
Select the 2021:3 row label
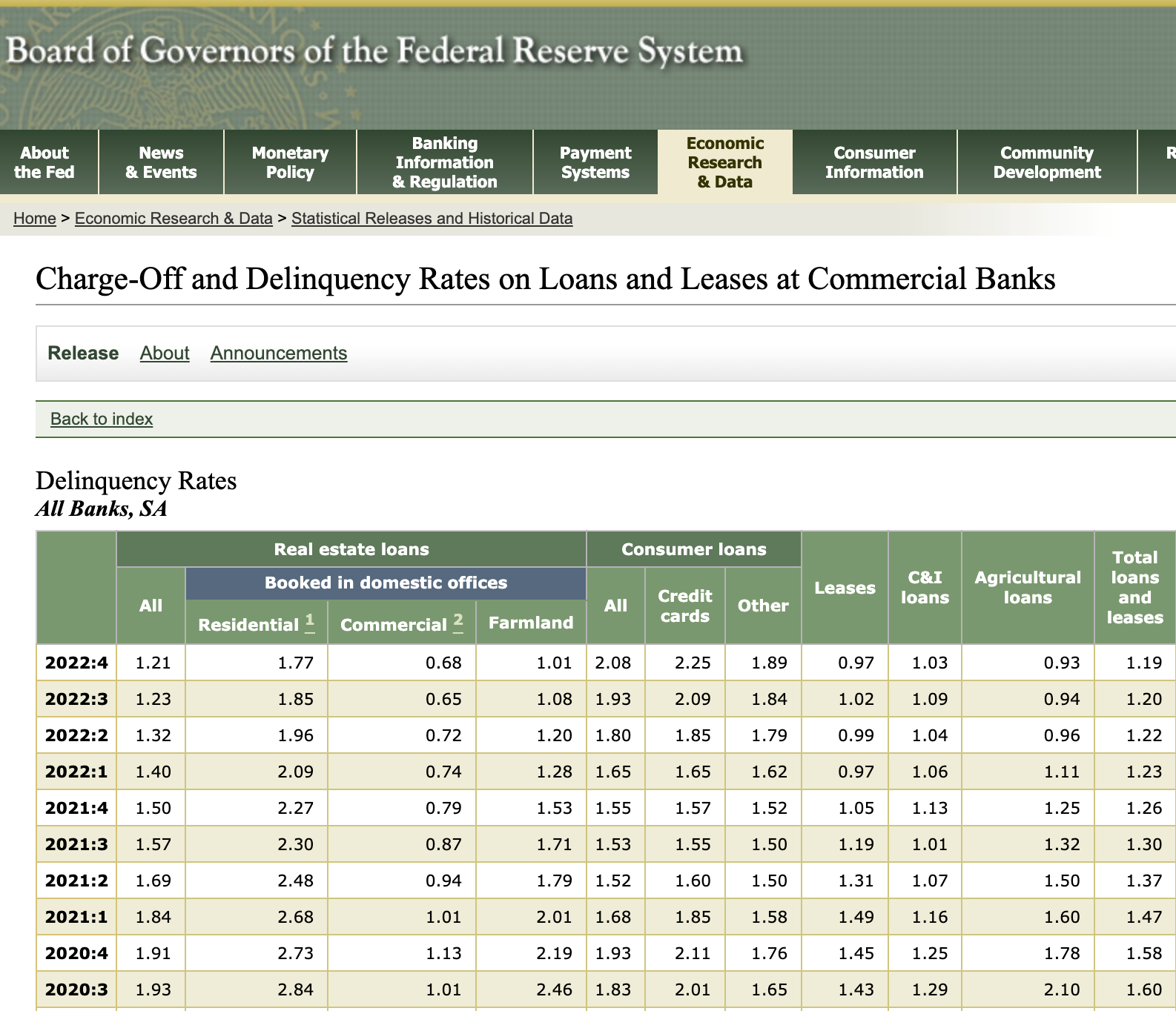click(x=76, y=844)
